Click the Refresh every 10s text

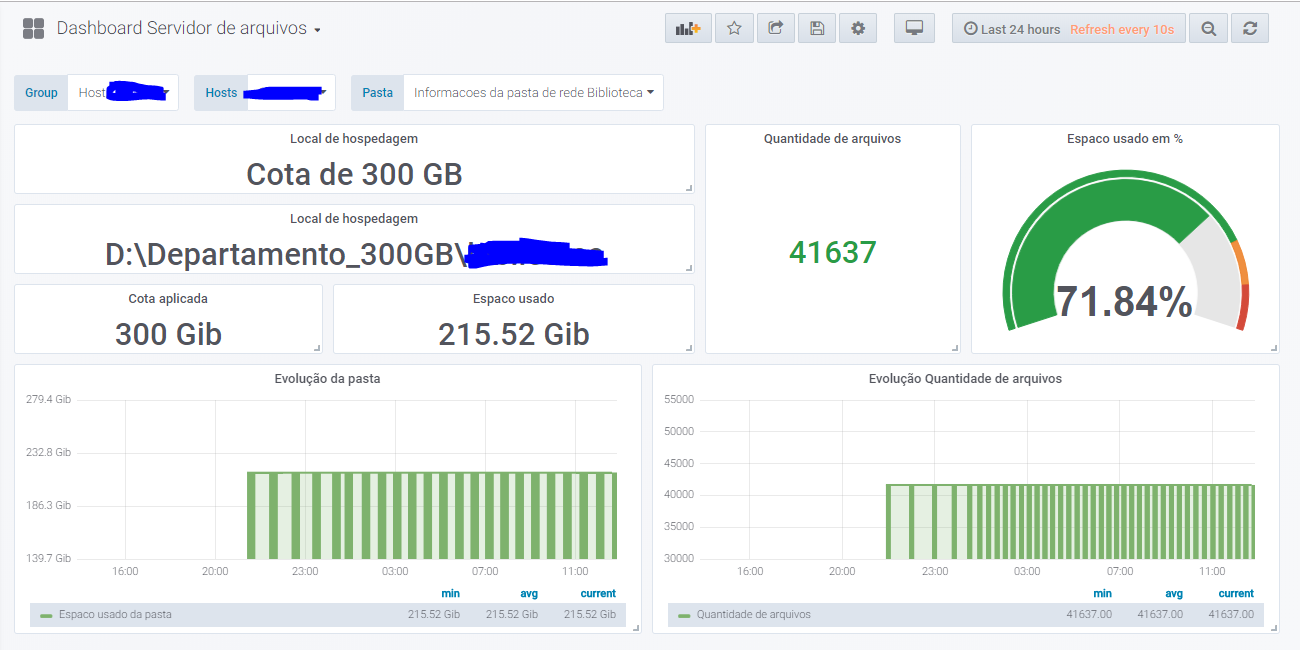click(1122, 29)
